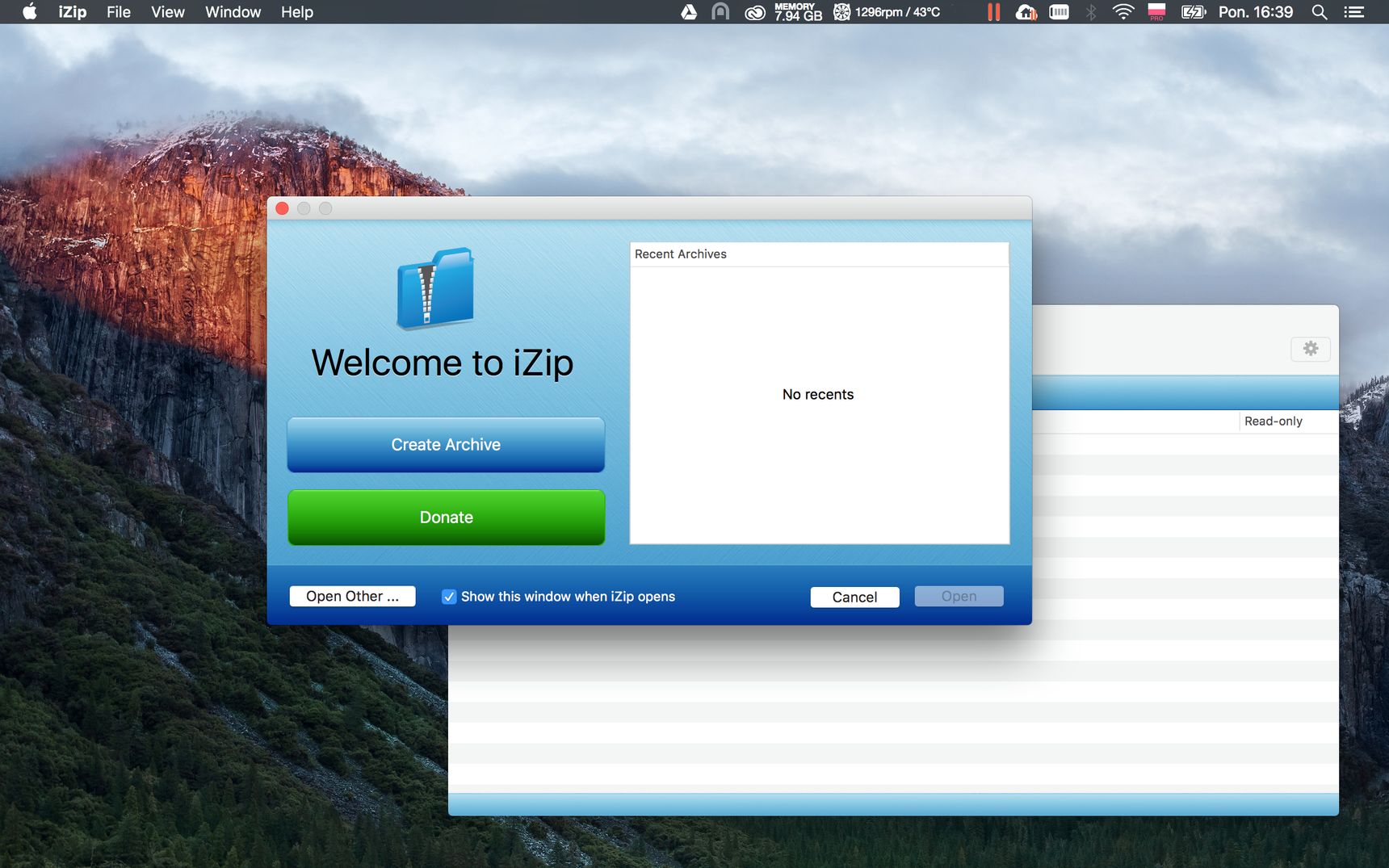Click the Google Drive menu bar icon

689,12
